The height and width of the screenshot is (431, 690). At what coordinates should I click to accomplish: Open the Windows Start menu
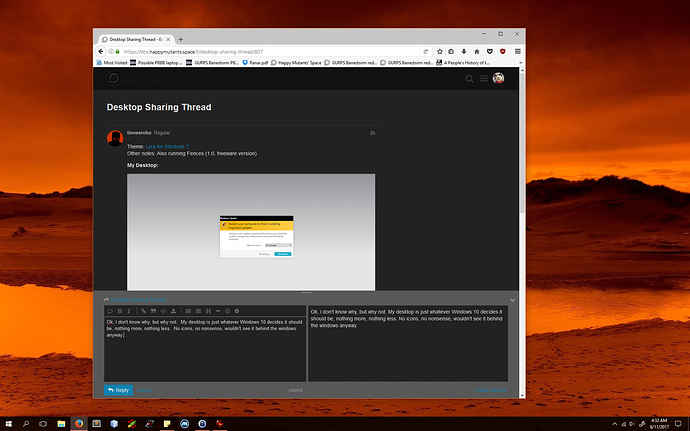(8, 424)
